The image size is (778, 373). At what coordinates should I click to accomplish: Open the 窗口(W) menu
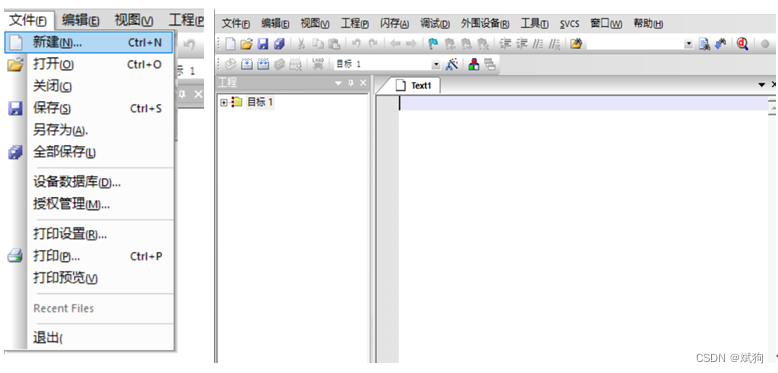[x=606, y=24]
